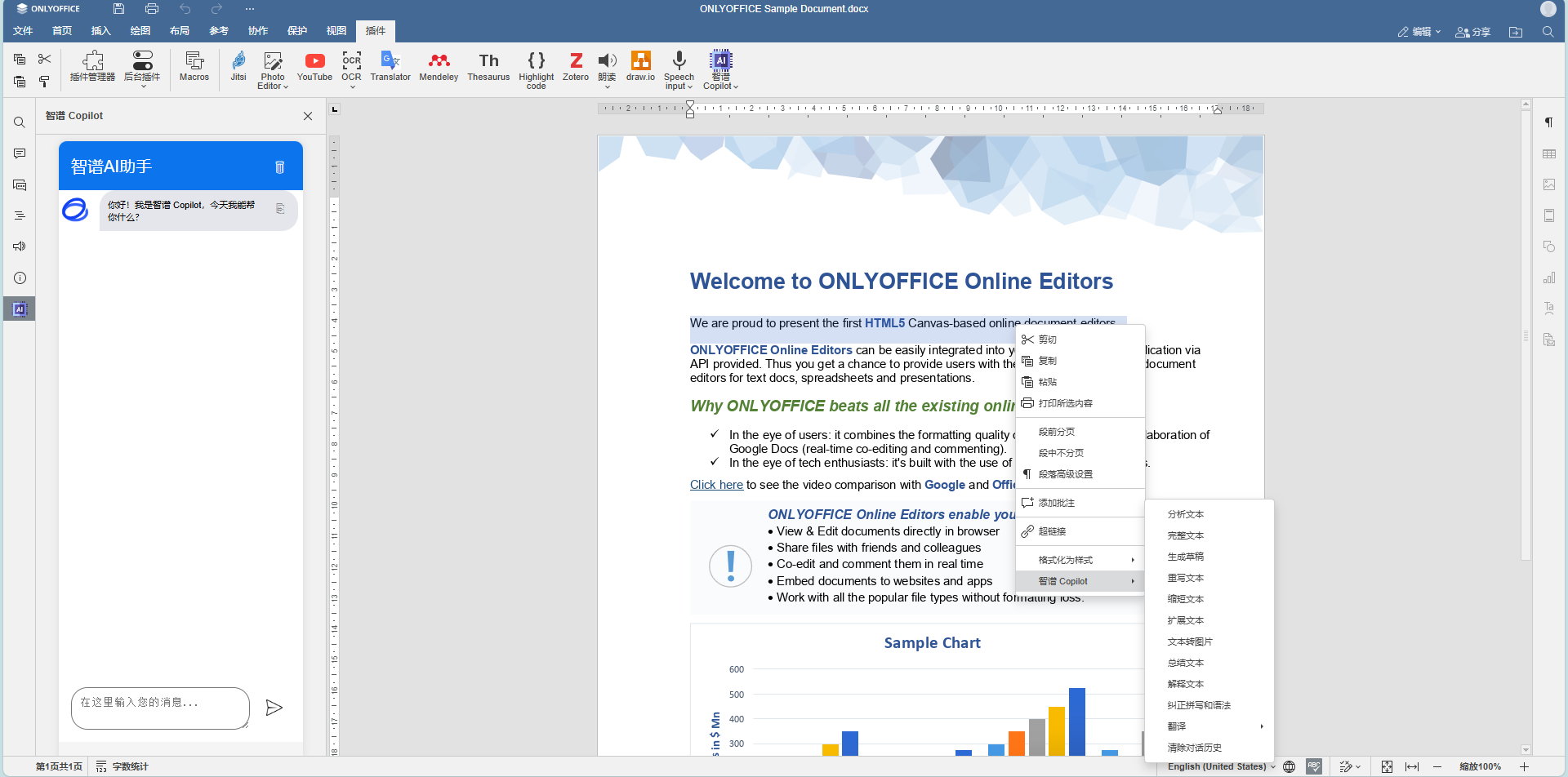Viewport: 1568px width, 777px height.
Task: Open the Translator plugin
Action: [x=390, y=67]
